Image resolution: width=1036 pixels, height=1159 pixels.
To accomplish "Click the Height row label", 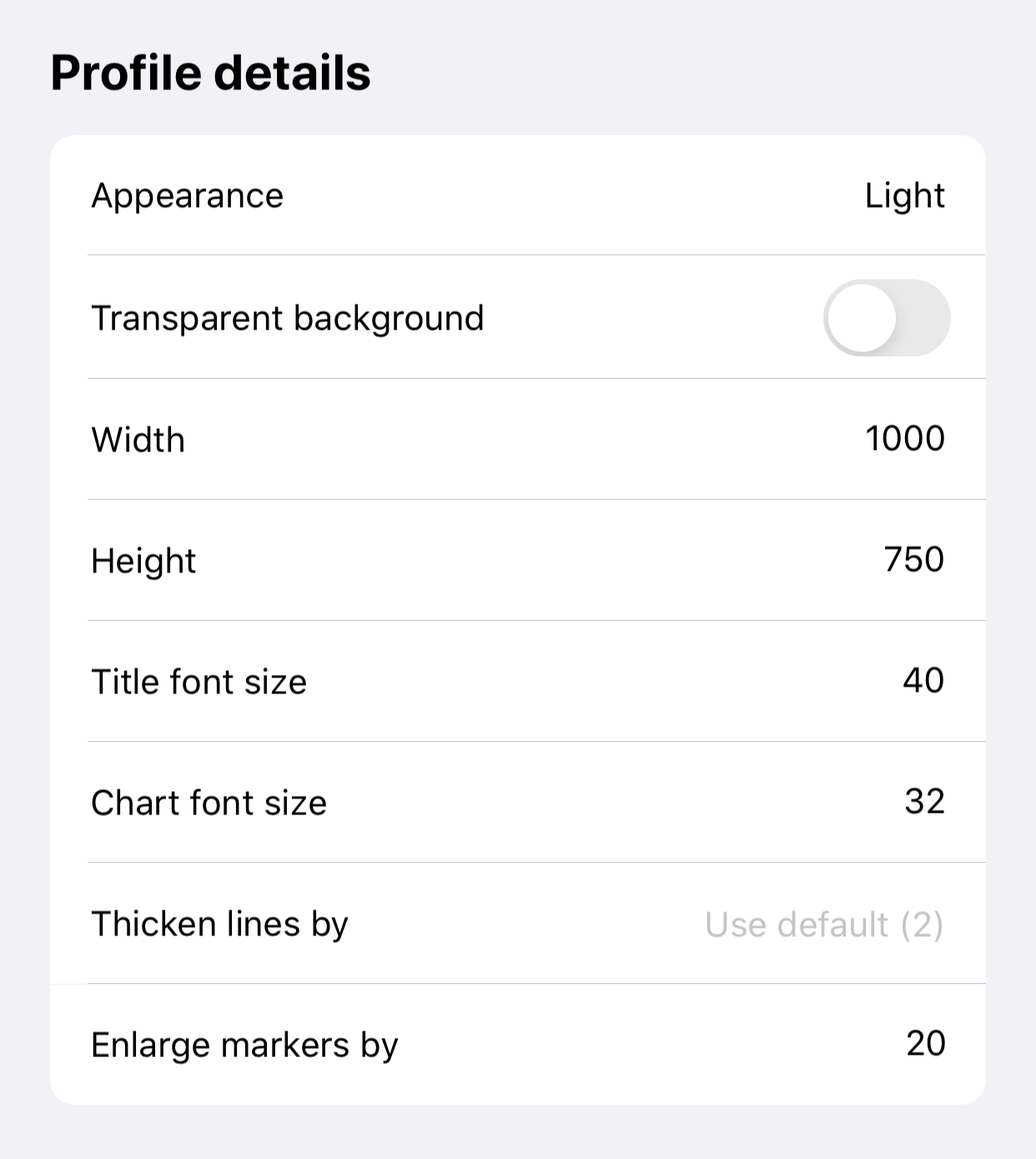I will [143, 561].
